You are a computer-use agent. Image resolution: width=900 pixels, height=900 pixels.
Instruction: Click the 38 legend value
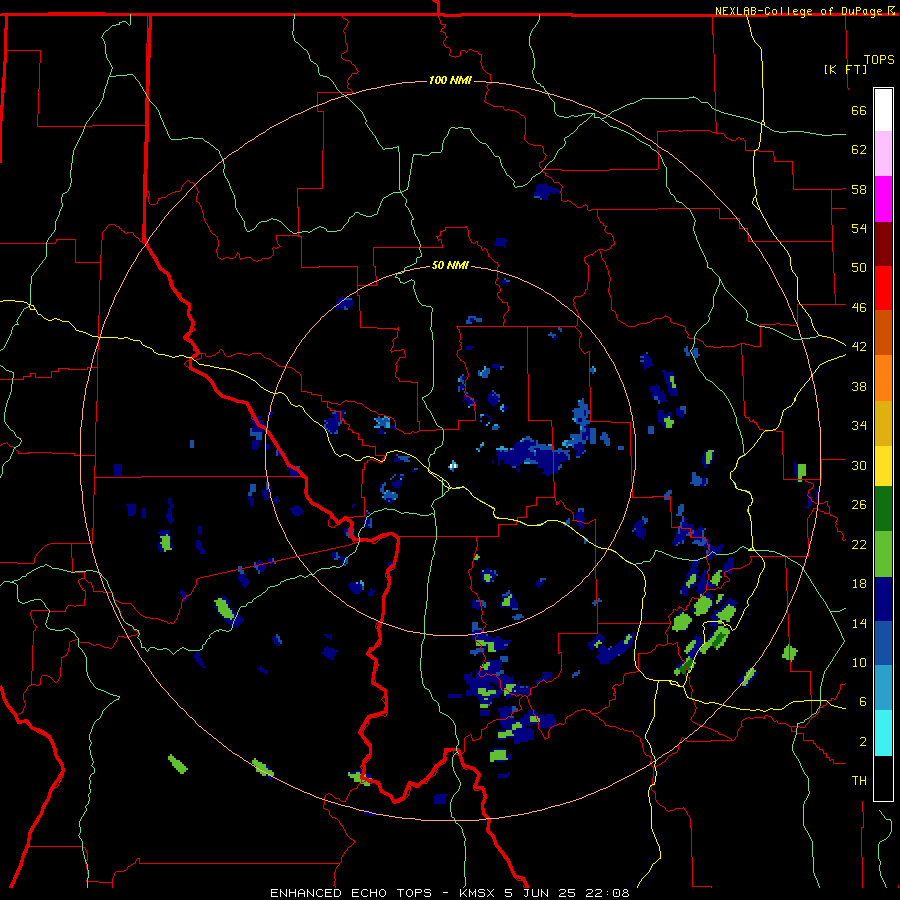coord(859,386)
